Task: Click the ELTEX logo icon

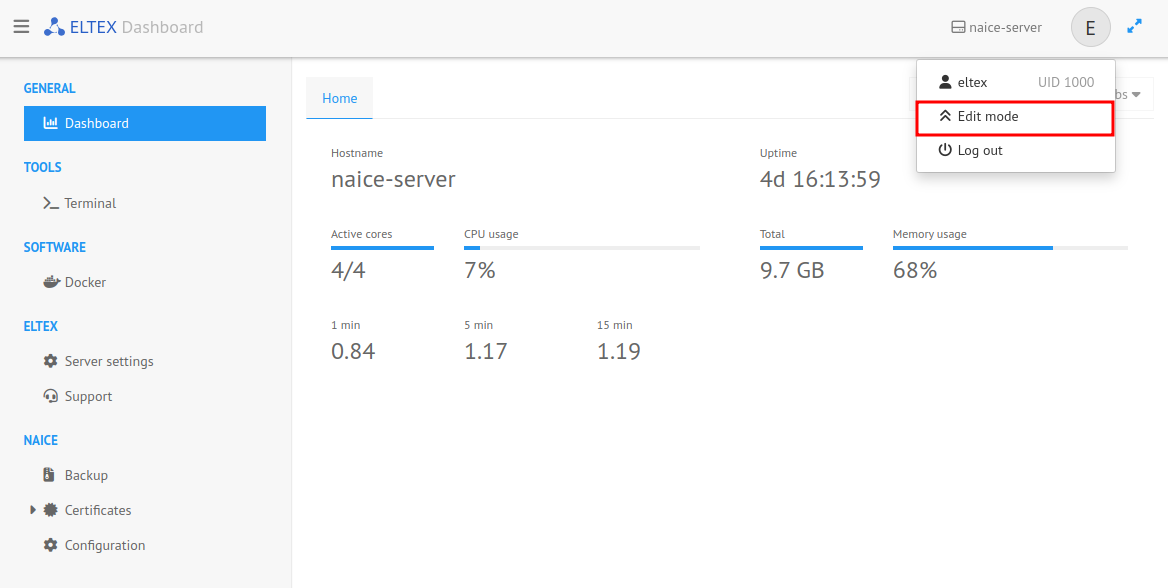Action: coord(54,27)
